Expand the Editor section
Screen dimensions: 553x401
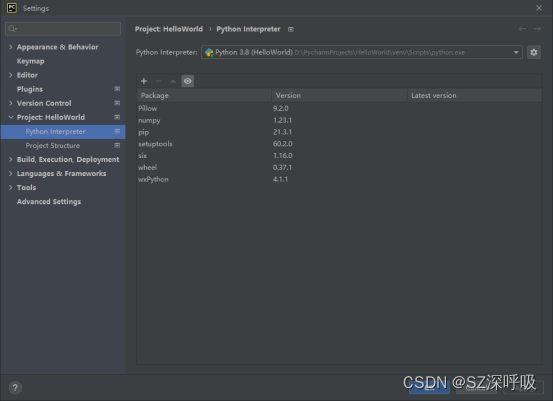(x=11, y=75)
